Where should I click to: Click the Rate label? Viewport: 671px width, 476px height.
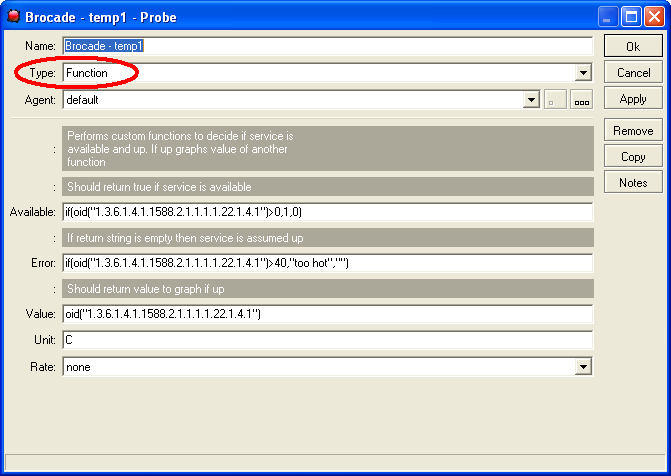pos(43,367)
